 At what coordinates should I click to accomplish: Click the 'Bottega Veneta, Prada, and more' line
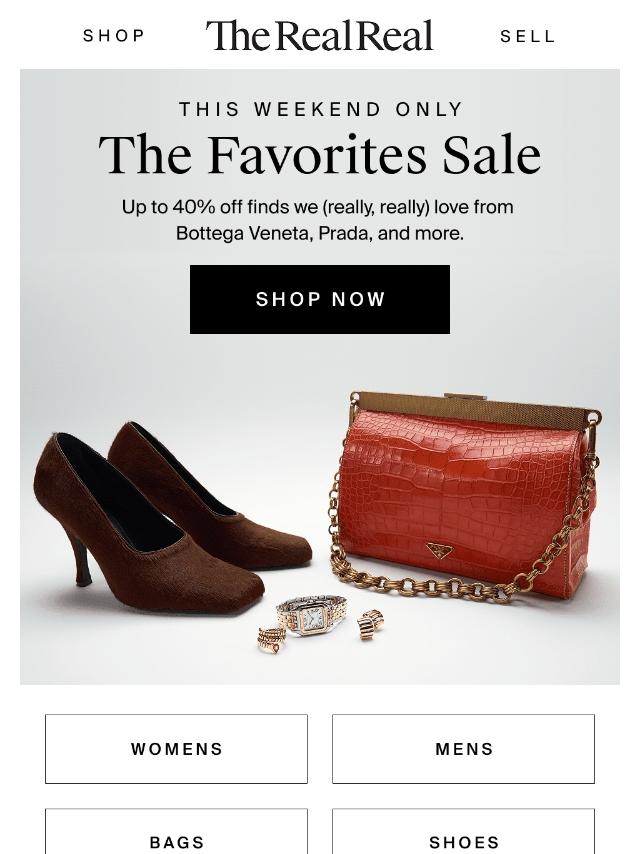(320, 233)
